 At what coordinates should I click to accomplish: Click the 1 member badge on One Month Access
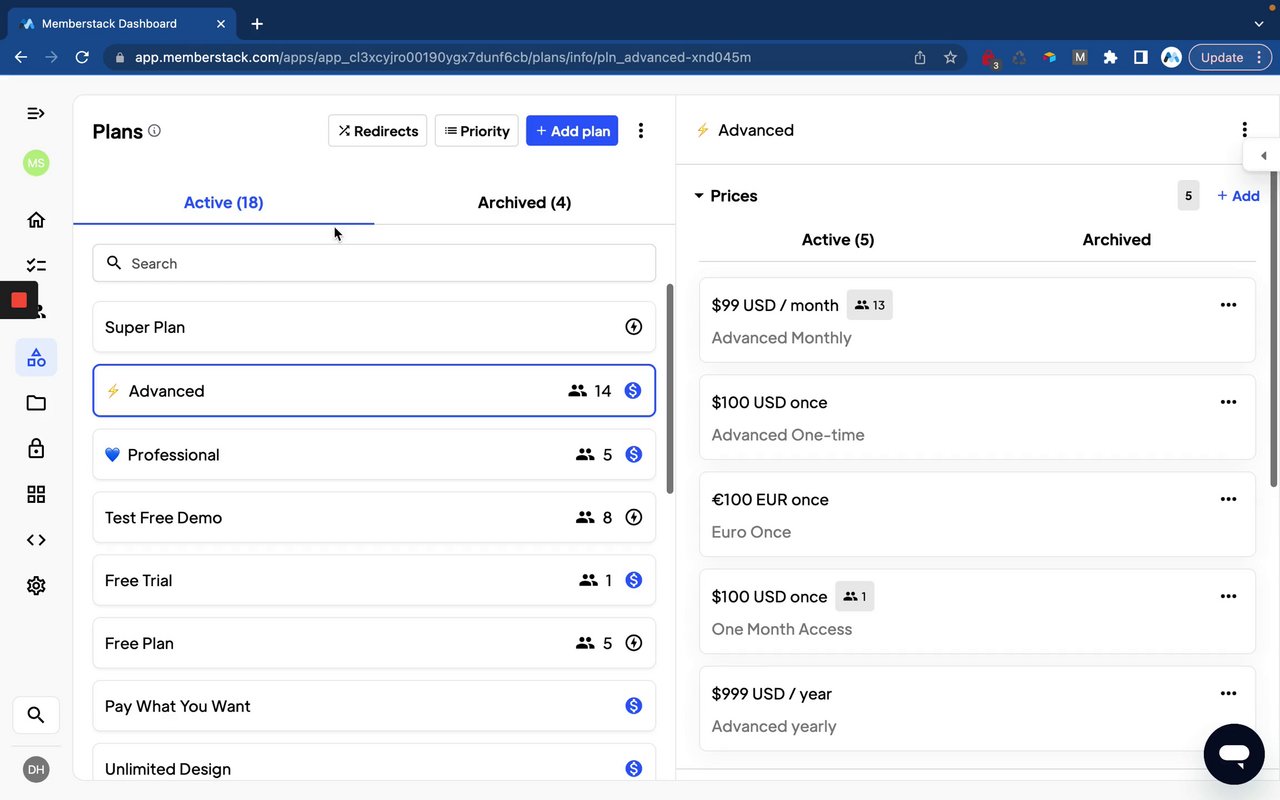(x=854, y=596)
